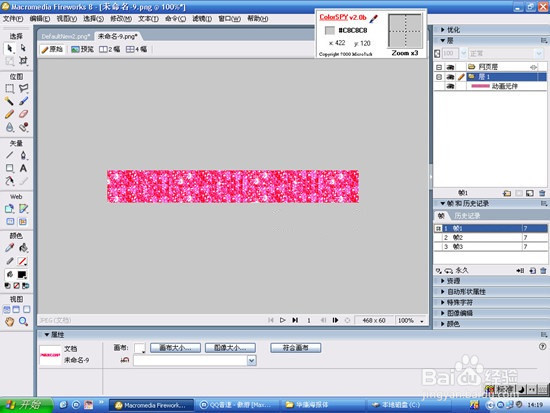Open the 修改(M) menu
This screenshot has height=413, width=550.
pos(121,19)
